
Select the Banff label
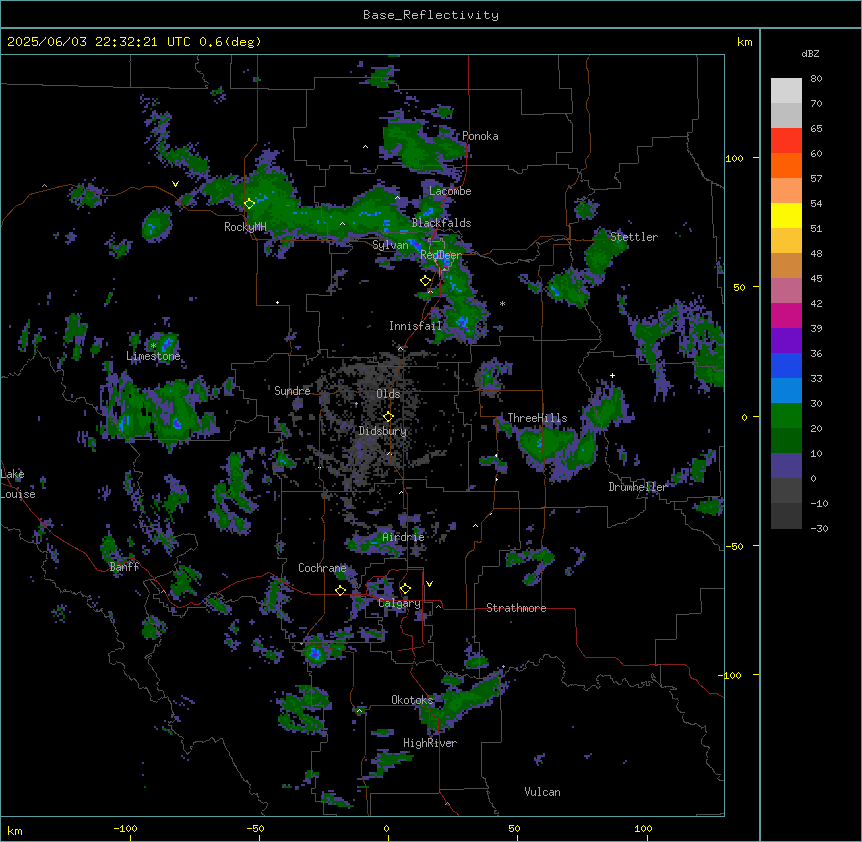[x=124, y=567]
